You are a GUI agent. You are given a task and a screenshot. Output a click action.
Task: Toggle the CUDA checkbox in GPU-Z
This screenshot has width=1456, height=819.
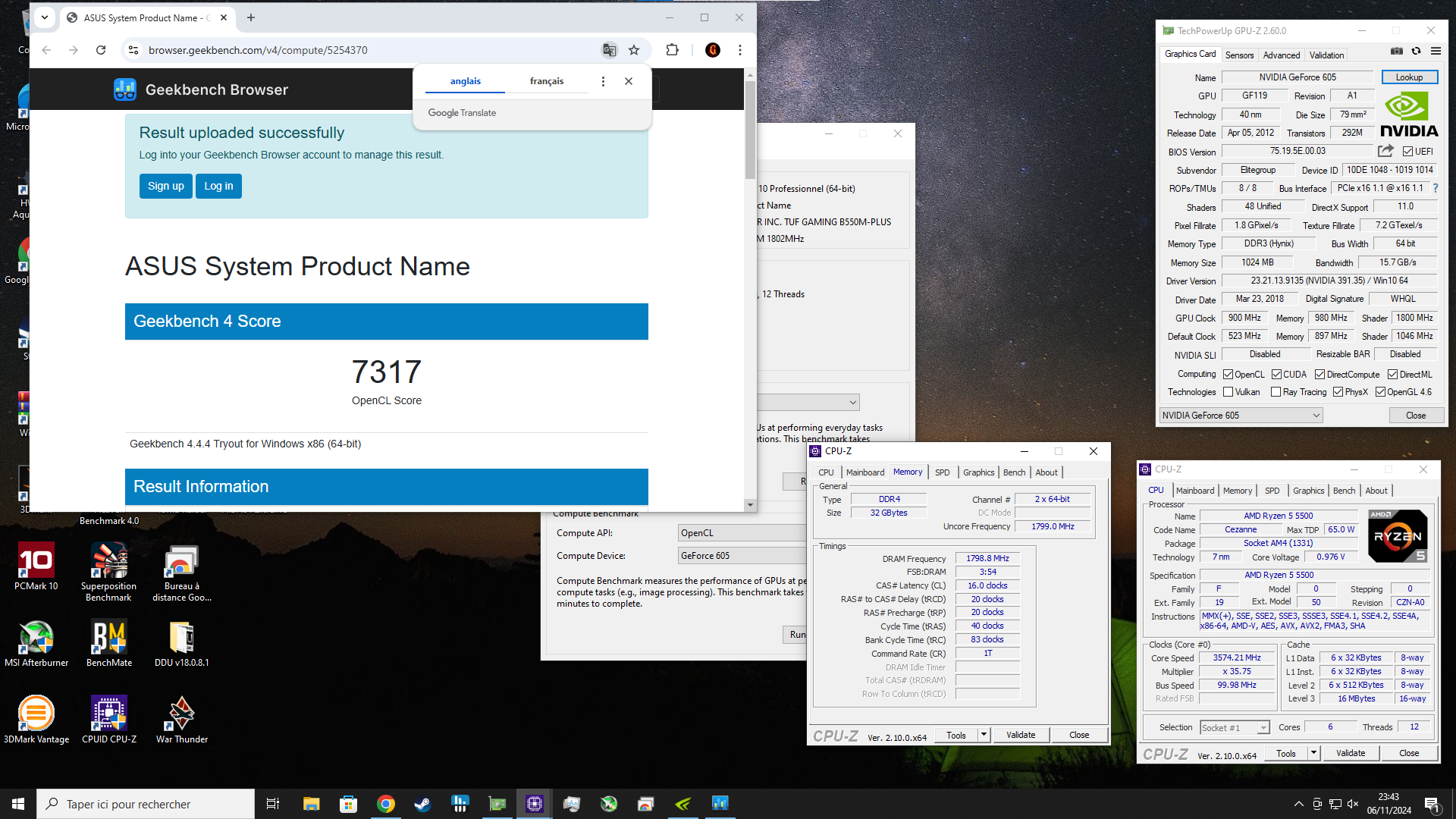(x=1276, y=374)
